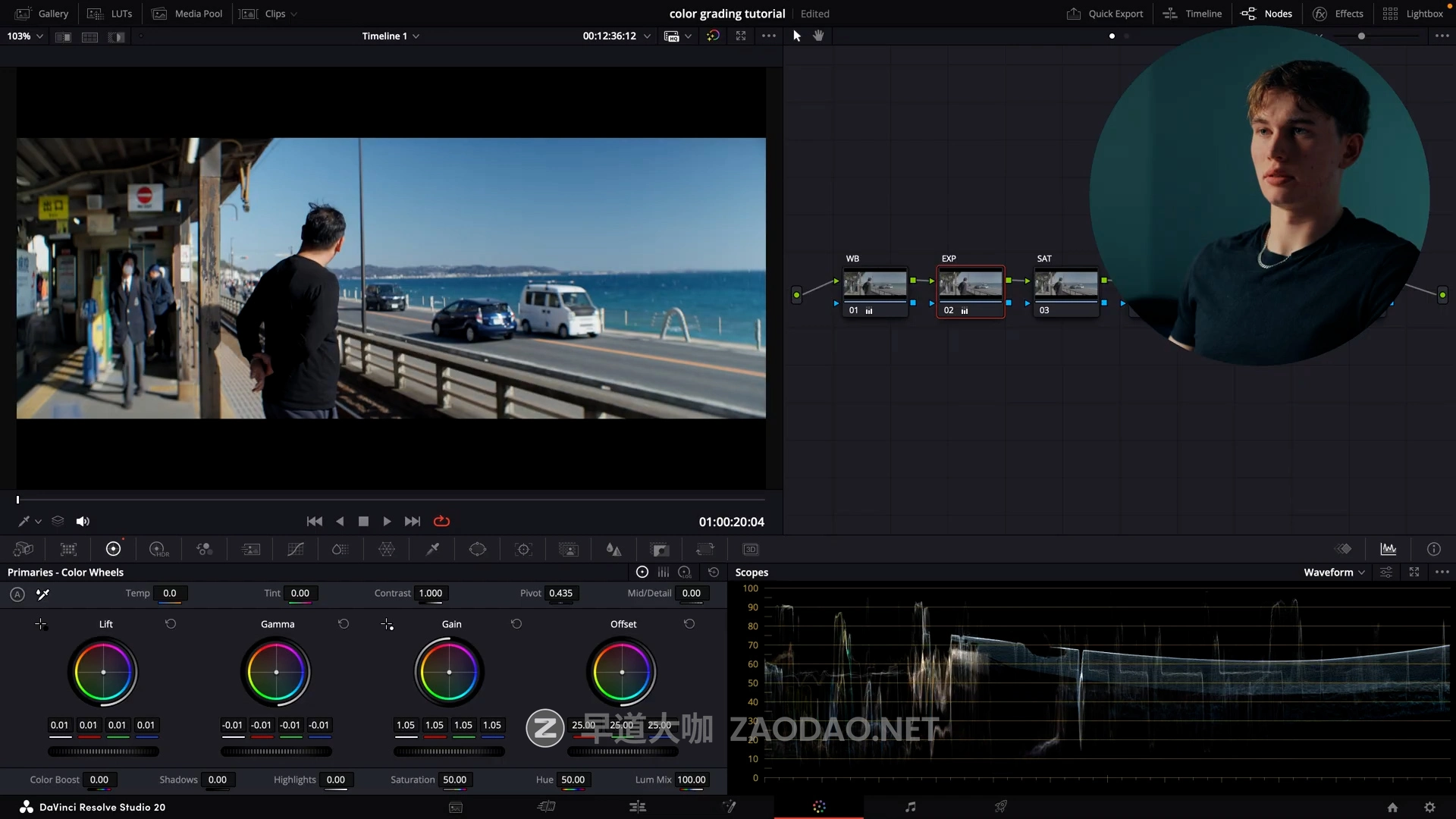Click the Gain color wheel
Screen dimensions: 1456x819
coord(449,672)
